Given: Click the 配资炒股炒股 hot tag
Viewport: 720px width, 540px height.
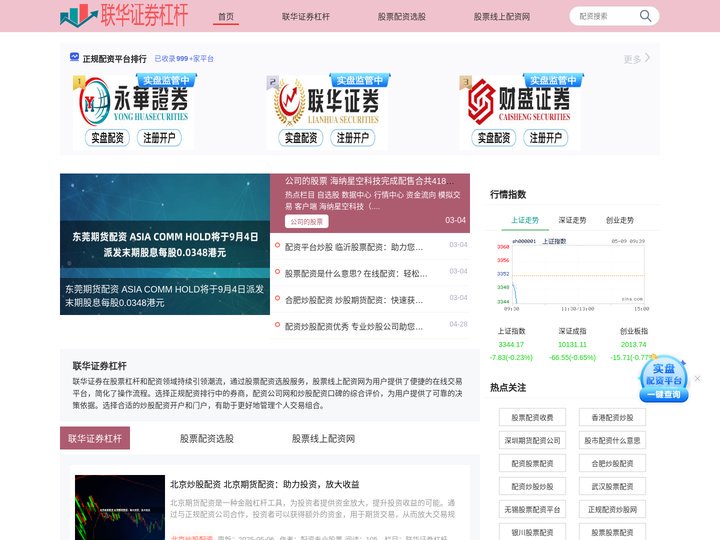Looking at the screenshot, I should (532, 486).
